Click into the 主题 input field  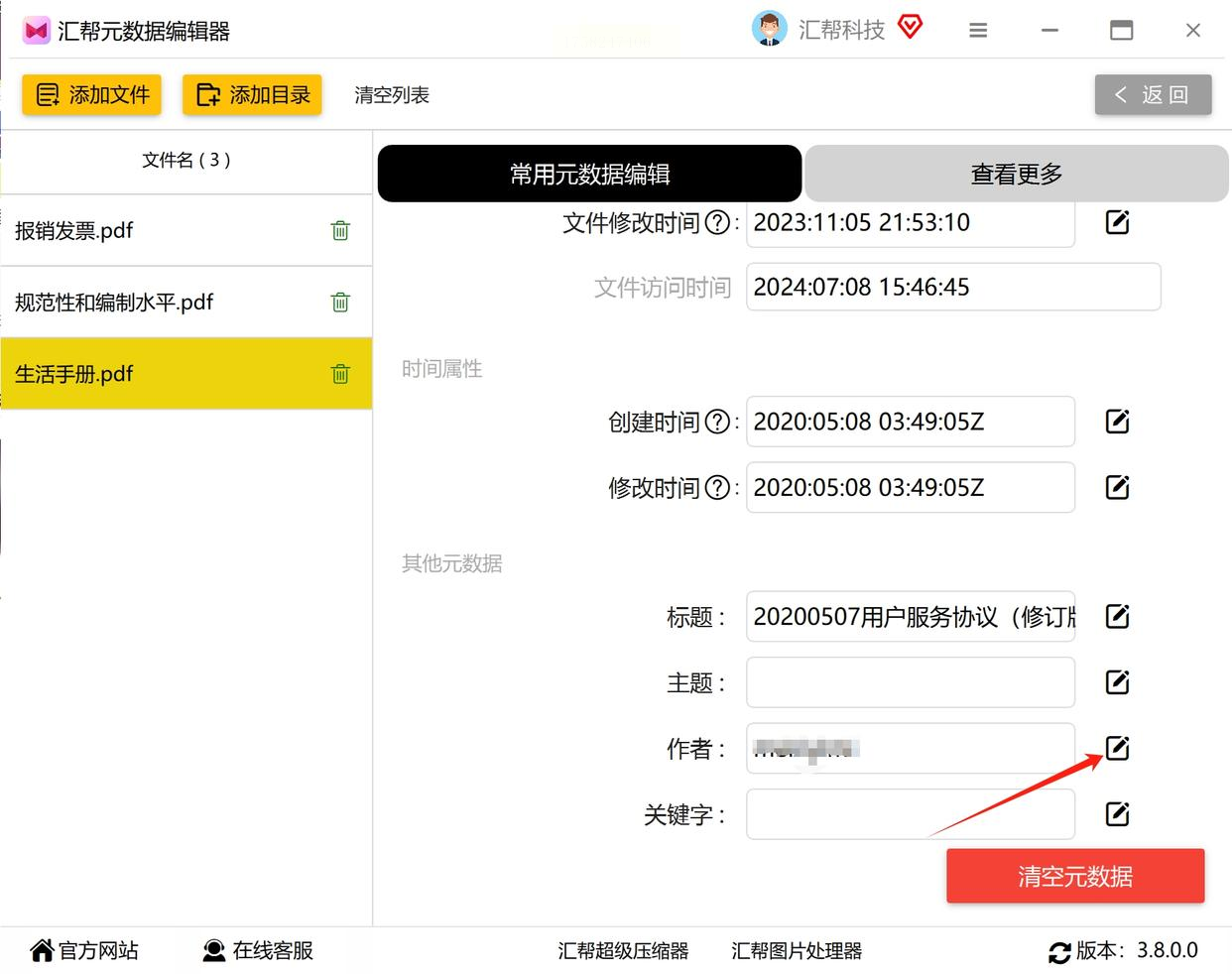(911, 682)
